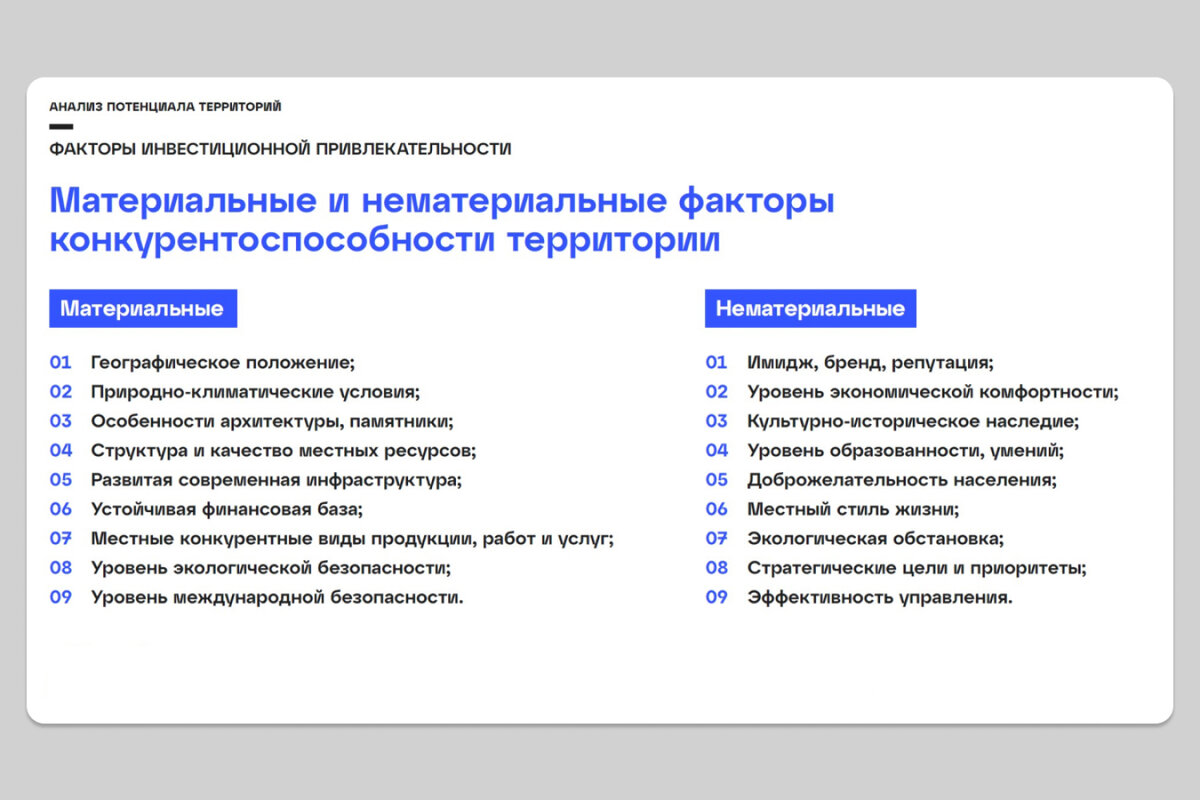Click number 09 beside 'Эффективность управления'
Viewport: 1200px width, 800px height.
(717, 598)
